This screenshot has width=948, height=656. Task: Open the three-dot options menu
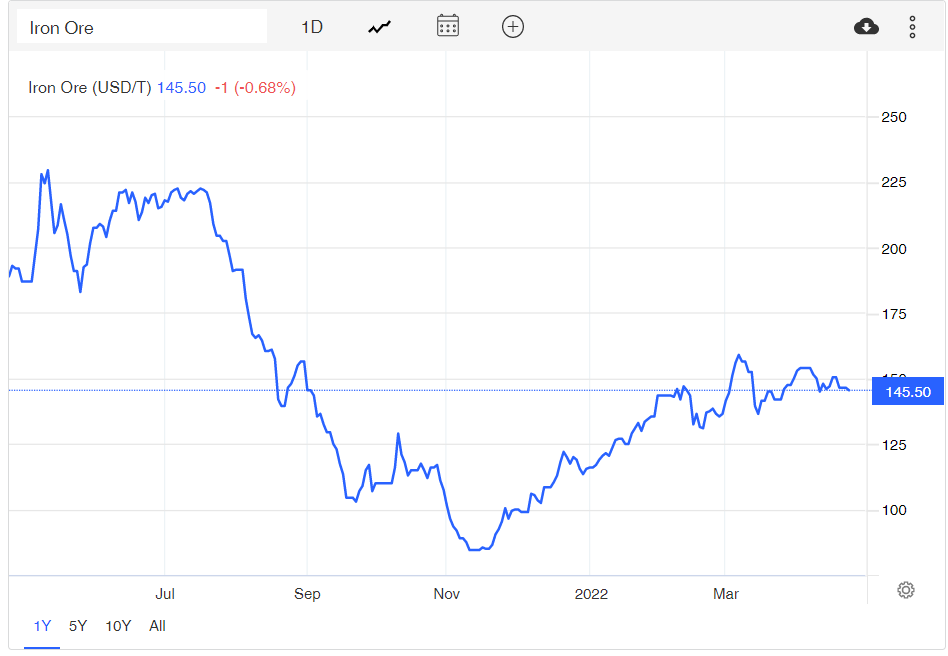pos(912,26)
